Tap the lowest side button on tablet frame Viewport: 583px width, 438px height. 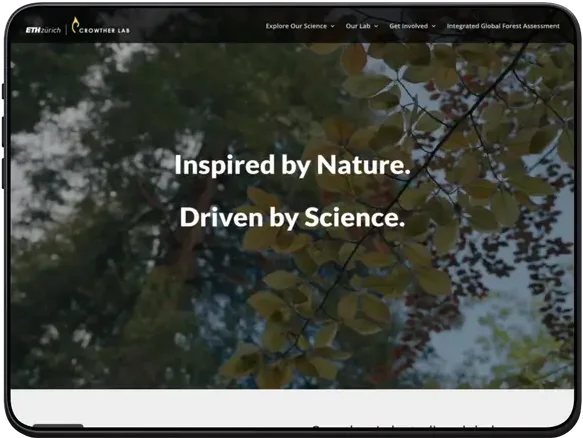click(x=3, y=173)
